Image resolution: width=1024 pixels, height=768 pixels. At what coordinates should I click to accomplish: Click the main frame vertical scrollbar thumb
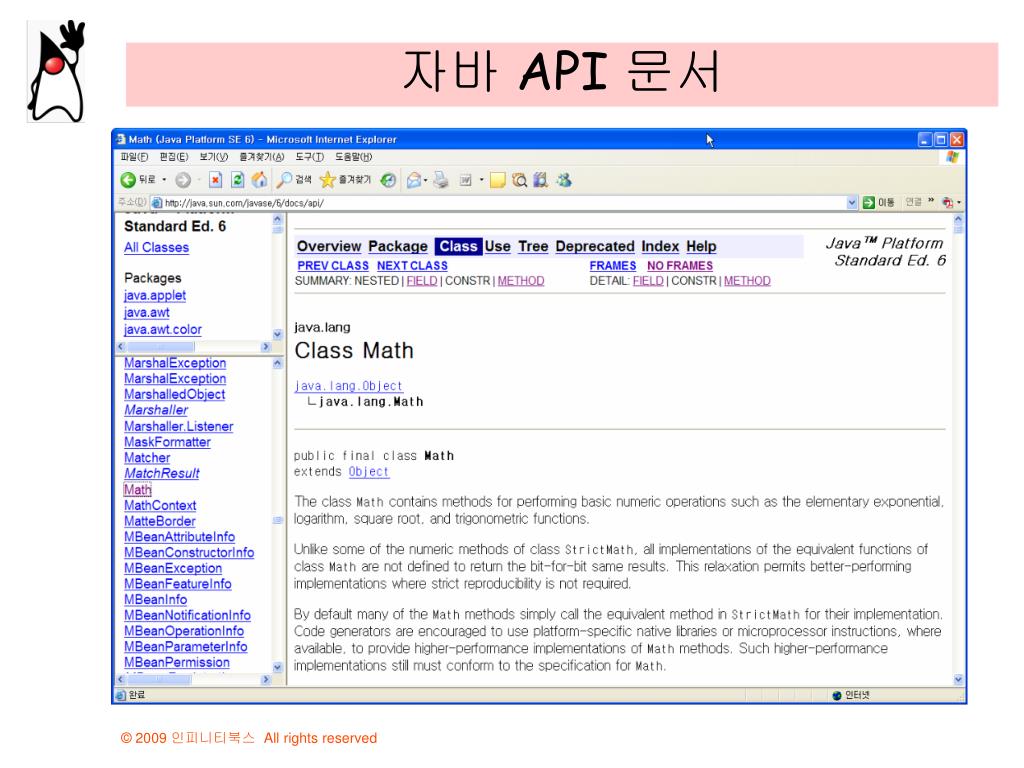click(958, 230)
